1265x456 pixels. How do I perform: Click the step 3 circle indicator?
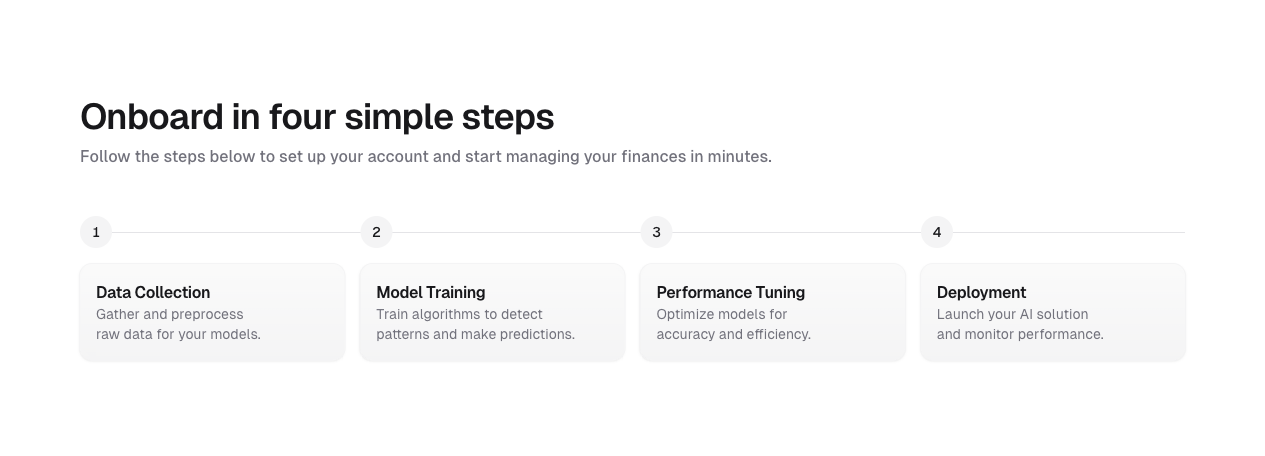[656, 232]
